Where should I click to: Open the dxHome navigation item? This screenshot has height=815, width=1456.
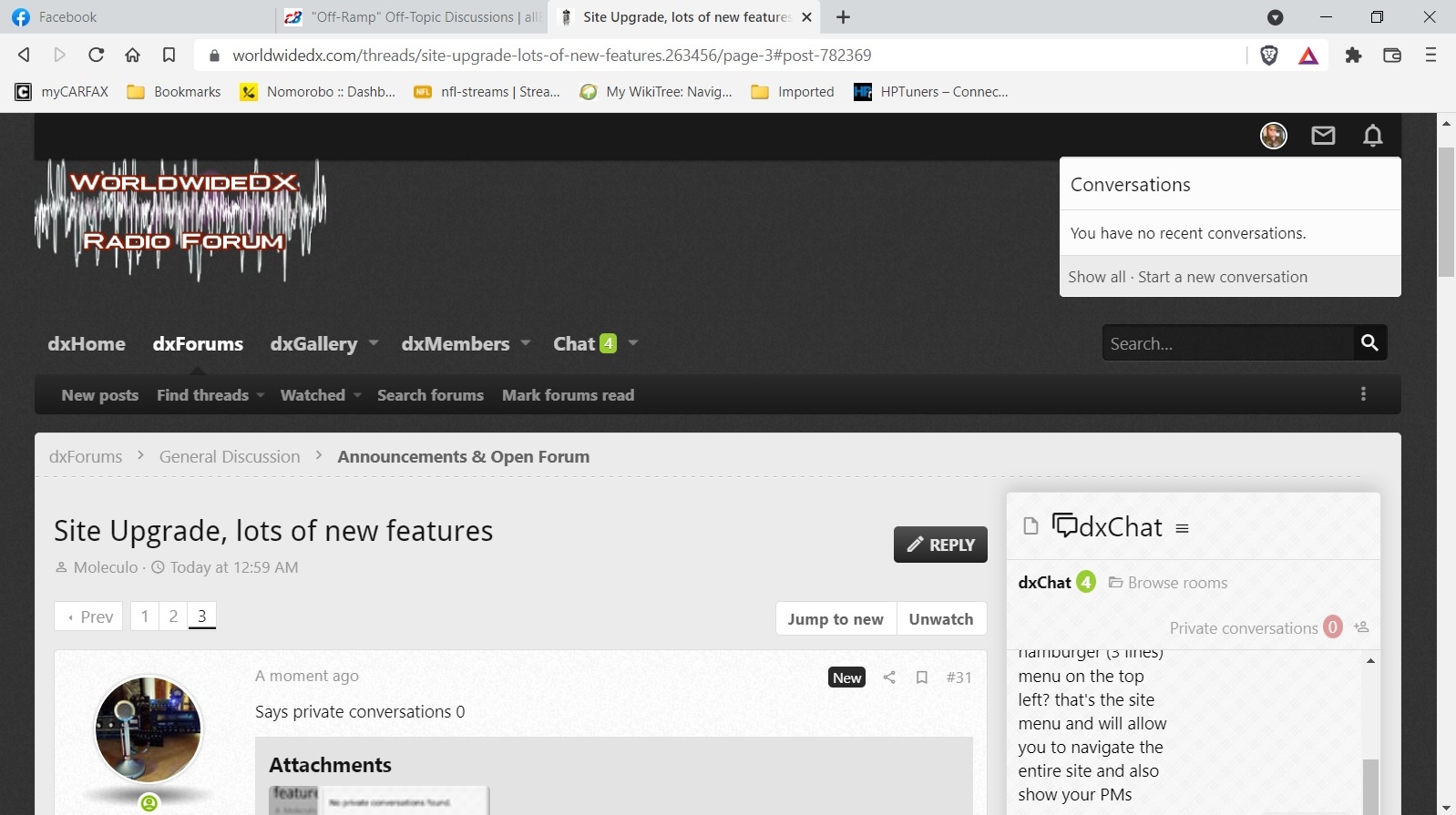tap(87, 344)
